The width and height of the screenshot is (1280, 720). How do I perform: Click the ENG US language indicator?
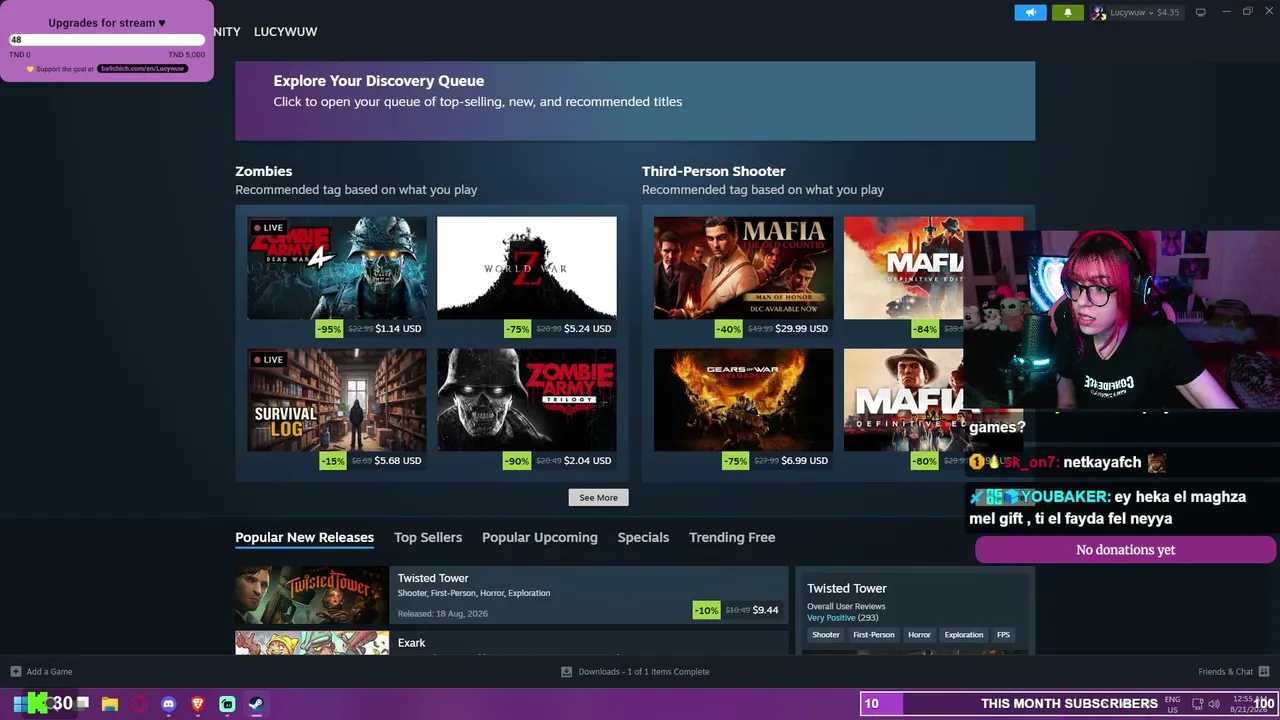[x=1173, y=704]
